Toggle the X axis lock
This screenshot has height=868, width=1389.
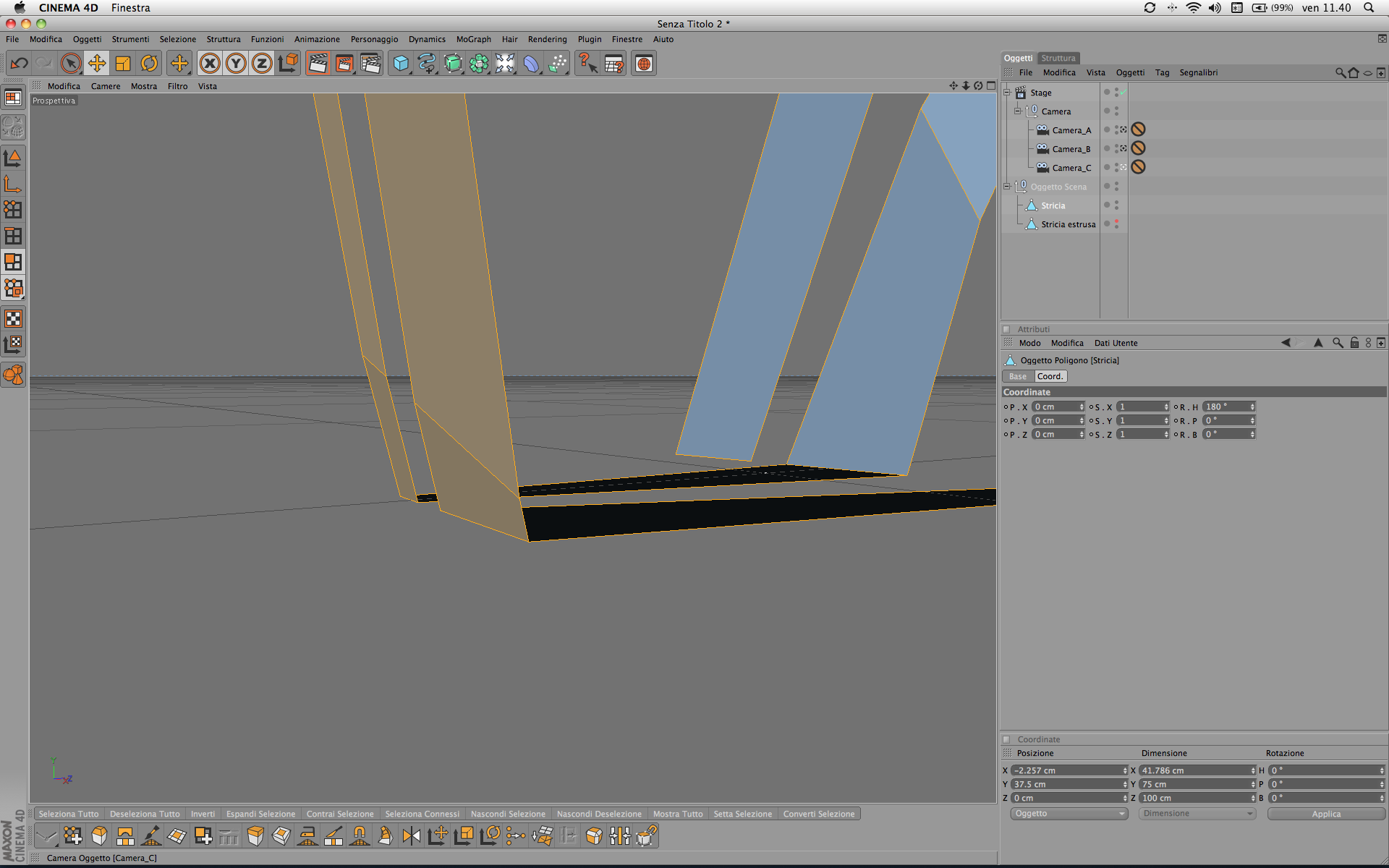[210, 64]
